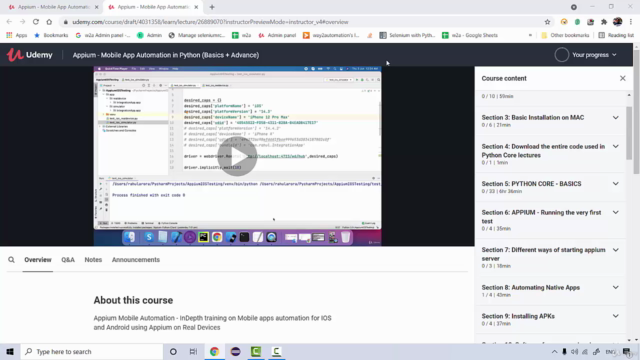Switch to the Q&A tab

point(68,260)
